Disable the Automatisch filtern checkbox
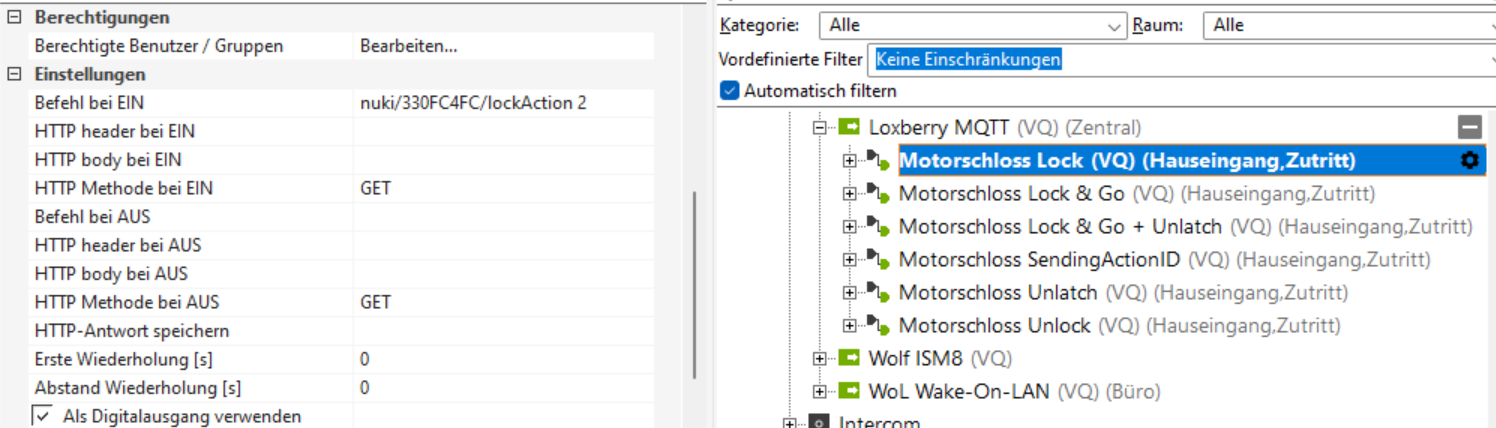1496x428 pixels. 729,91
